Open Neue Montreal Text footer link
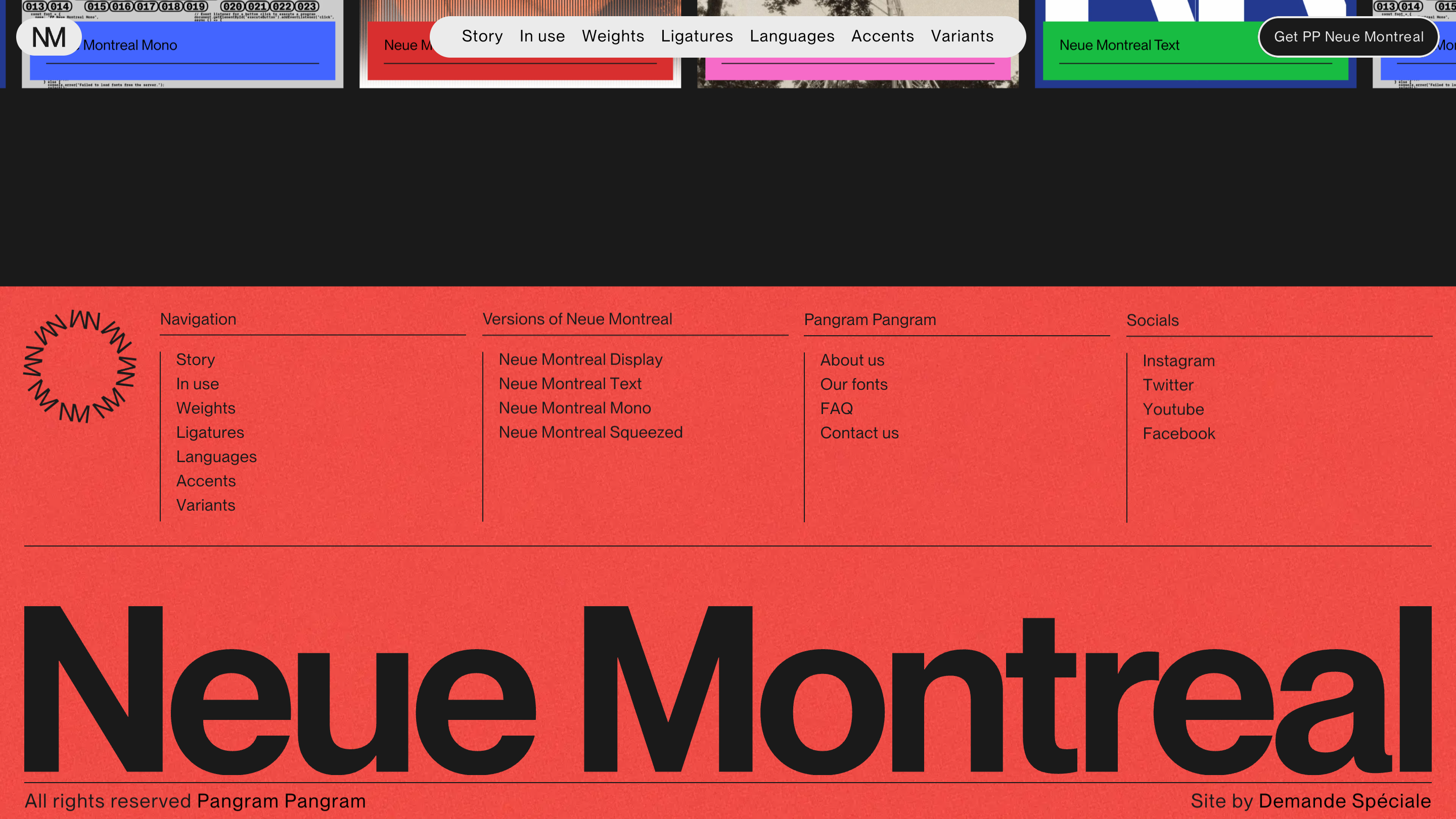Image resolution: width=1456 pixels, height=819 pixels. [x=570, y=384]
